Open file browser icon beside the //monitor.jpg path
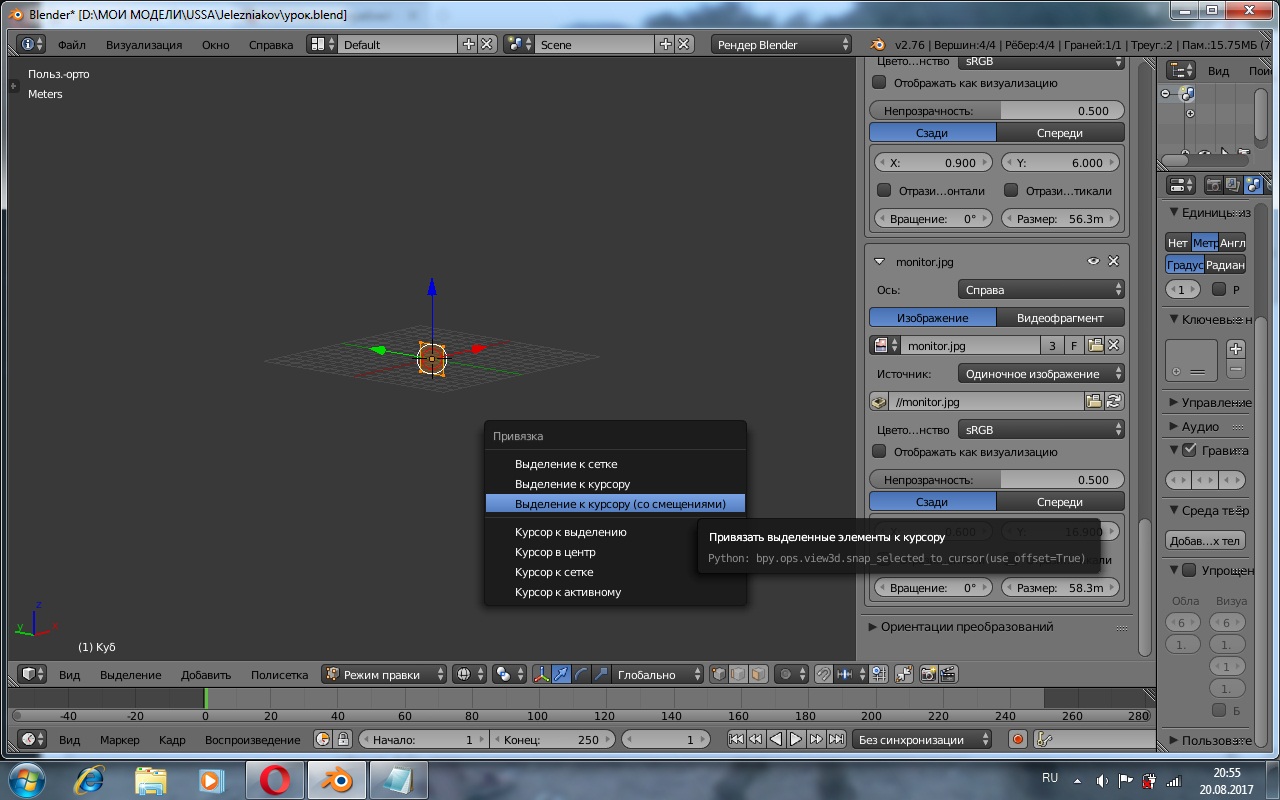This screenshot has width=1280, height=800. click(x=1094, y=402)
